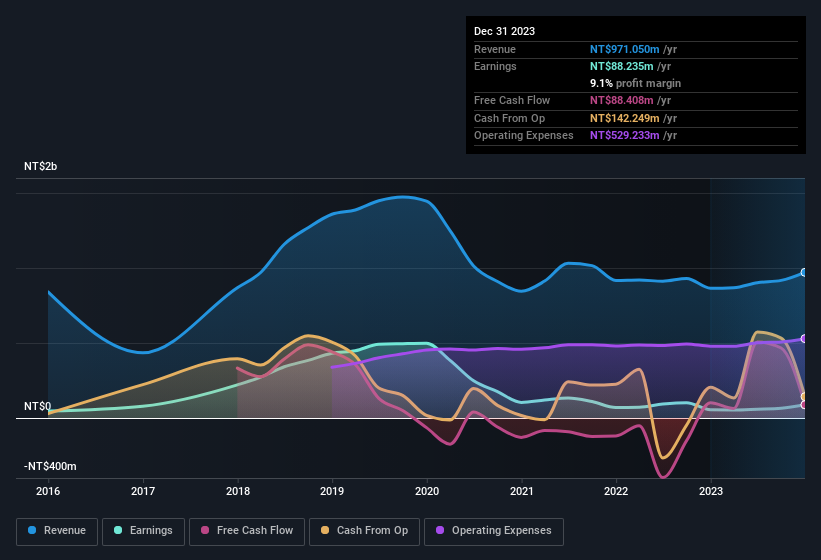The width and height of the screenshot is (821, 560).
Task: Click the NT$142.249m cash from op value
Action: coord(625,118)
